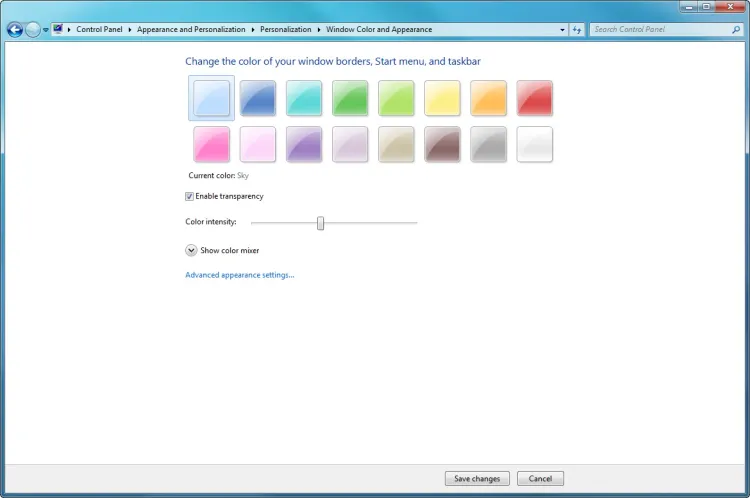
Task: Click the Color intensity slider handle
Action: pyautogui.click(x=320, y=222)
